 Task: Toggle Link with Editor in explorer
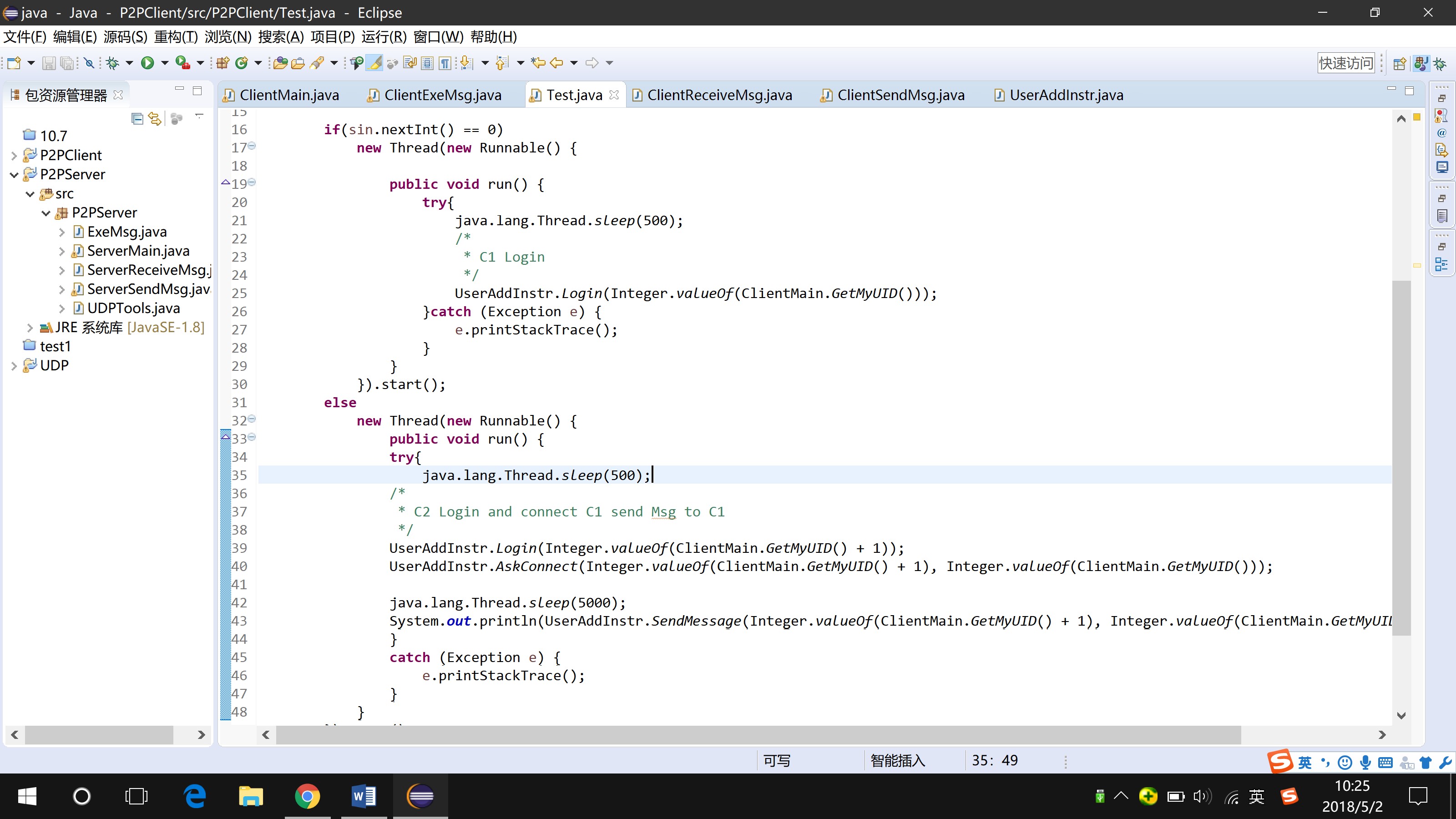coord(154,119)
